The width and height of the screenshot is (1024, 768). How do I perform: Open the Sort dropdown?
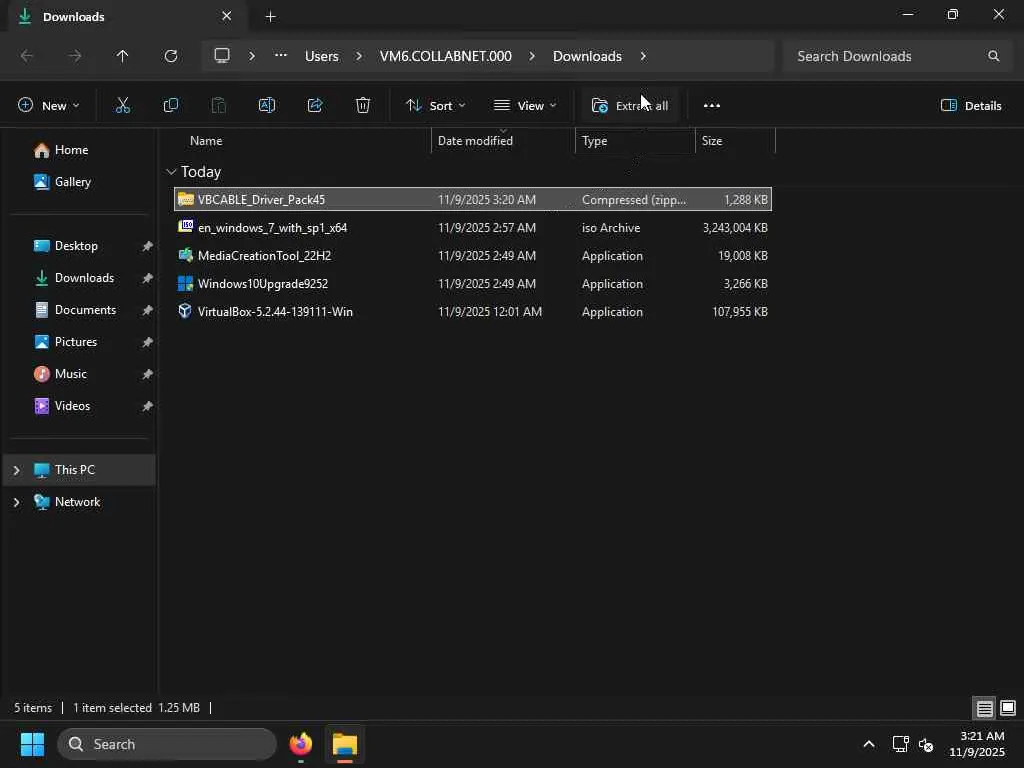pos(436,105)
